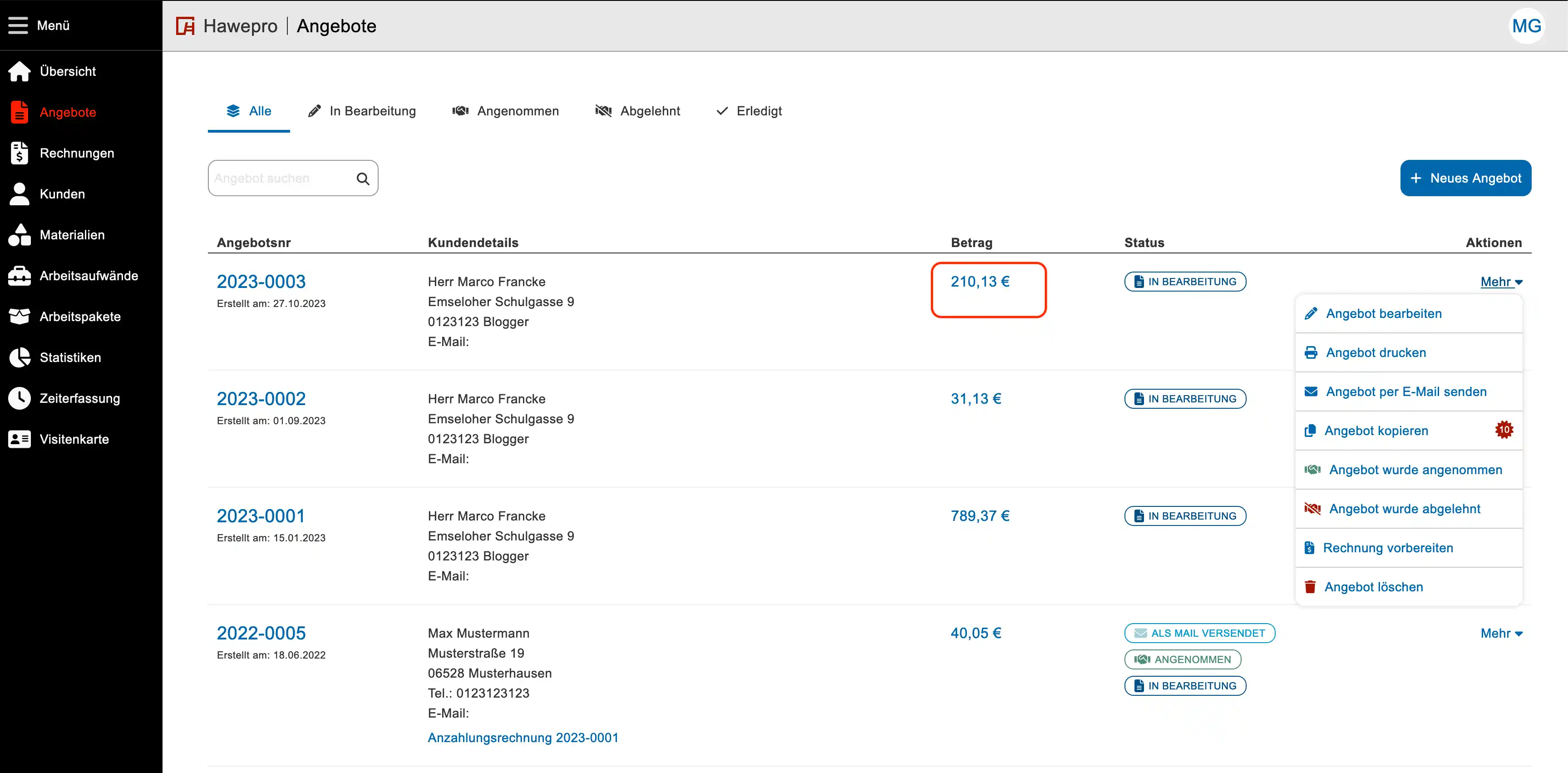Select Rechnung vorbereiten menu entry
The image size is (1568, 773).
click(x=1409, y=548)
